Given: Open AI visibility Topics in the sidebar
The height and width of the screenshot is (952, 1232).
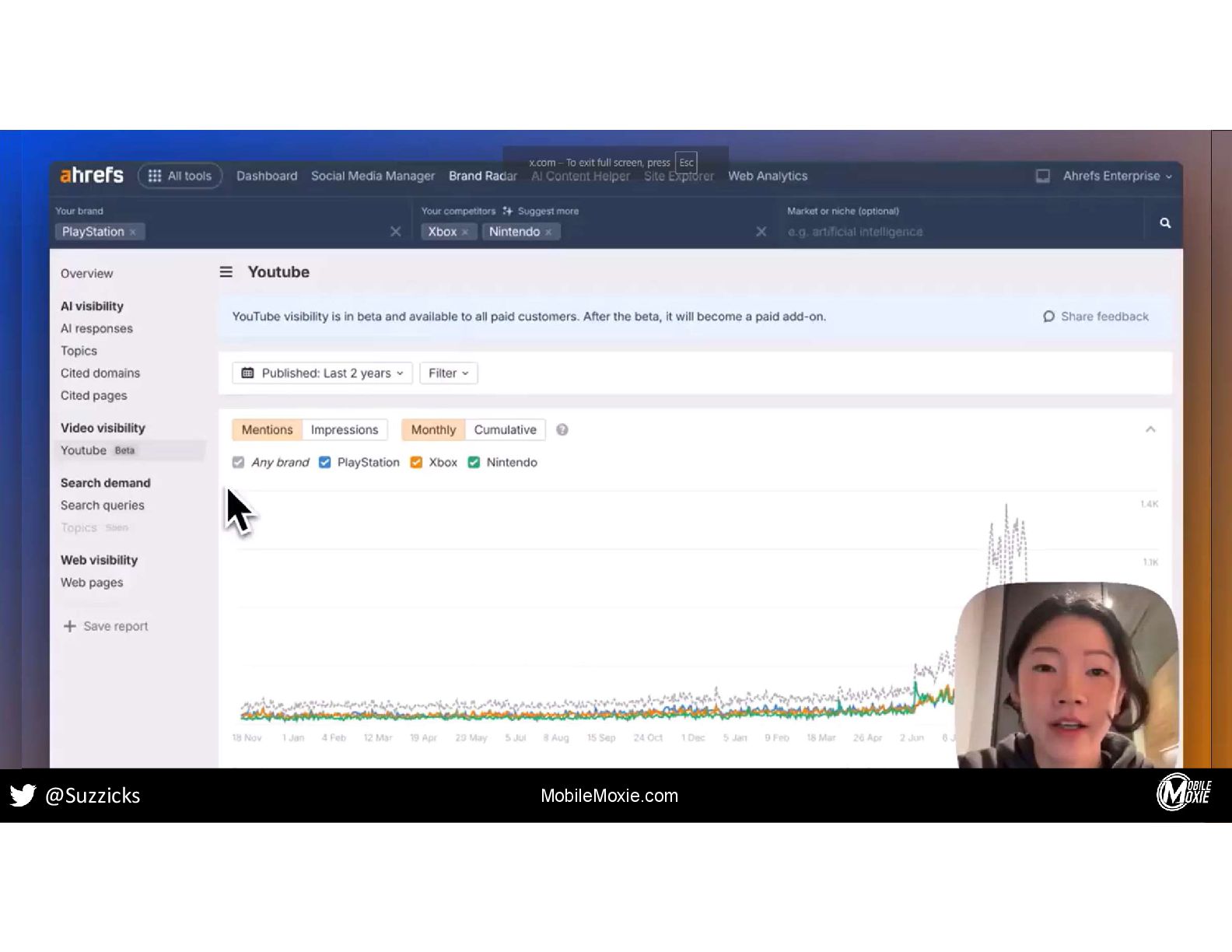Looking at the screenshot, I should tap(79, 351).
